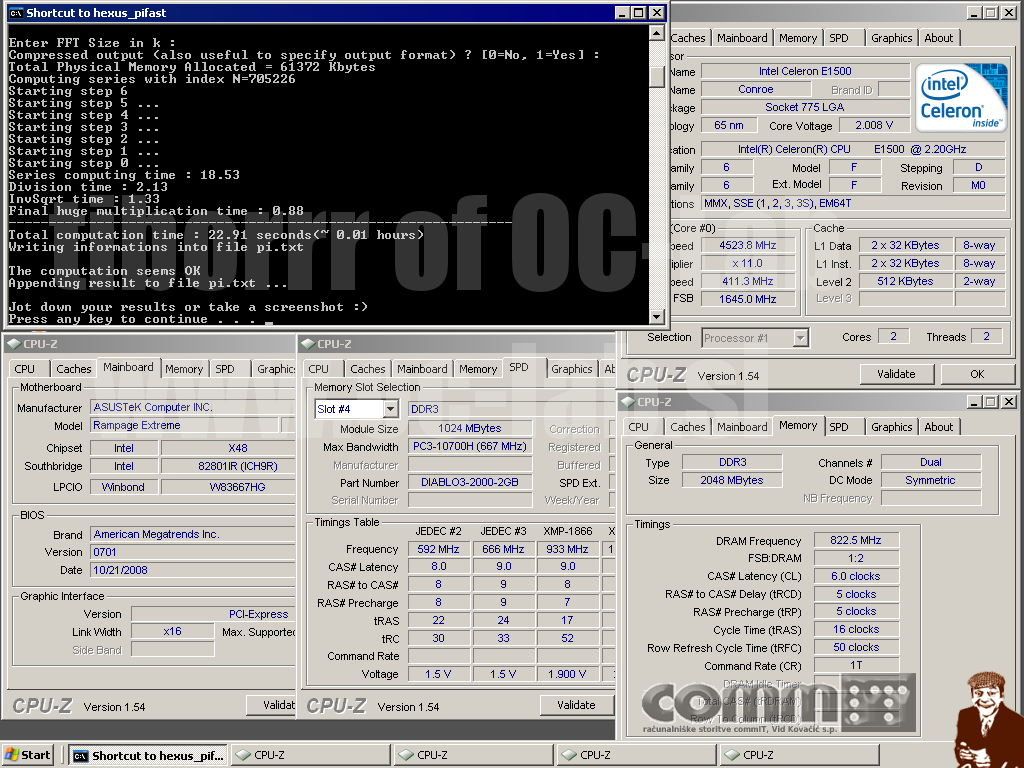Click the 50 clocks tRFC value

coord(856,648)
